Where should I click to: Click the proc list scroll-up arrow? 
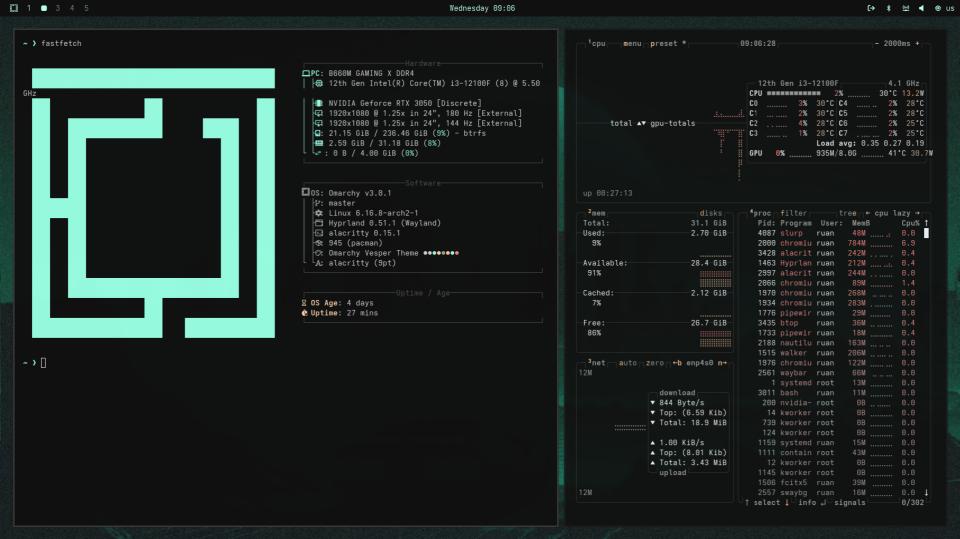[926, 223]
